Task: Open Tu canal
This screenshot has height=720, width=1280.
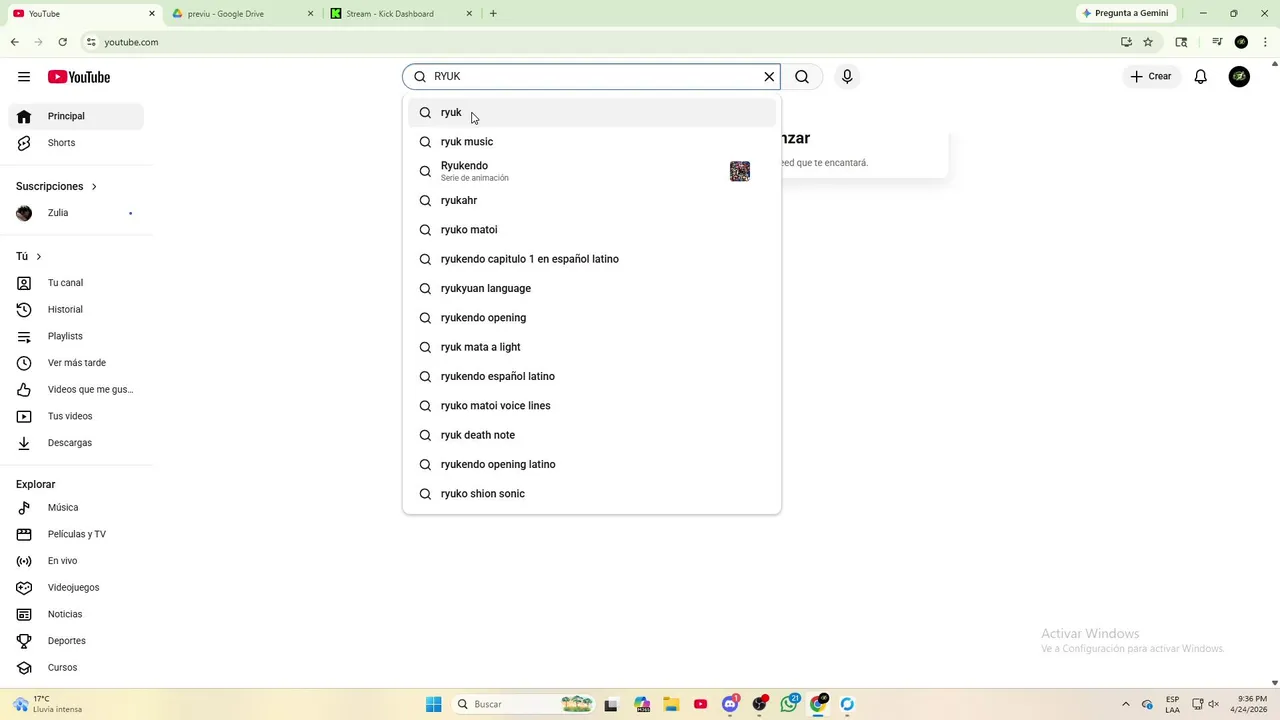Action: tap(76, 283)
